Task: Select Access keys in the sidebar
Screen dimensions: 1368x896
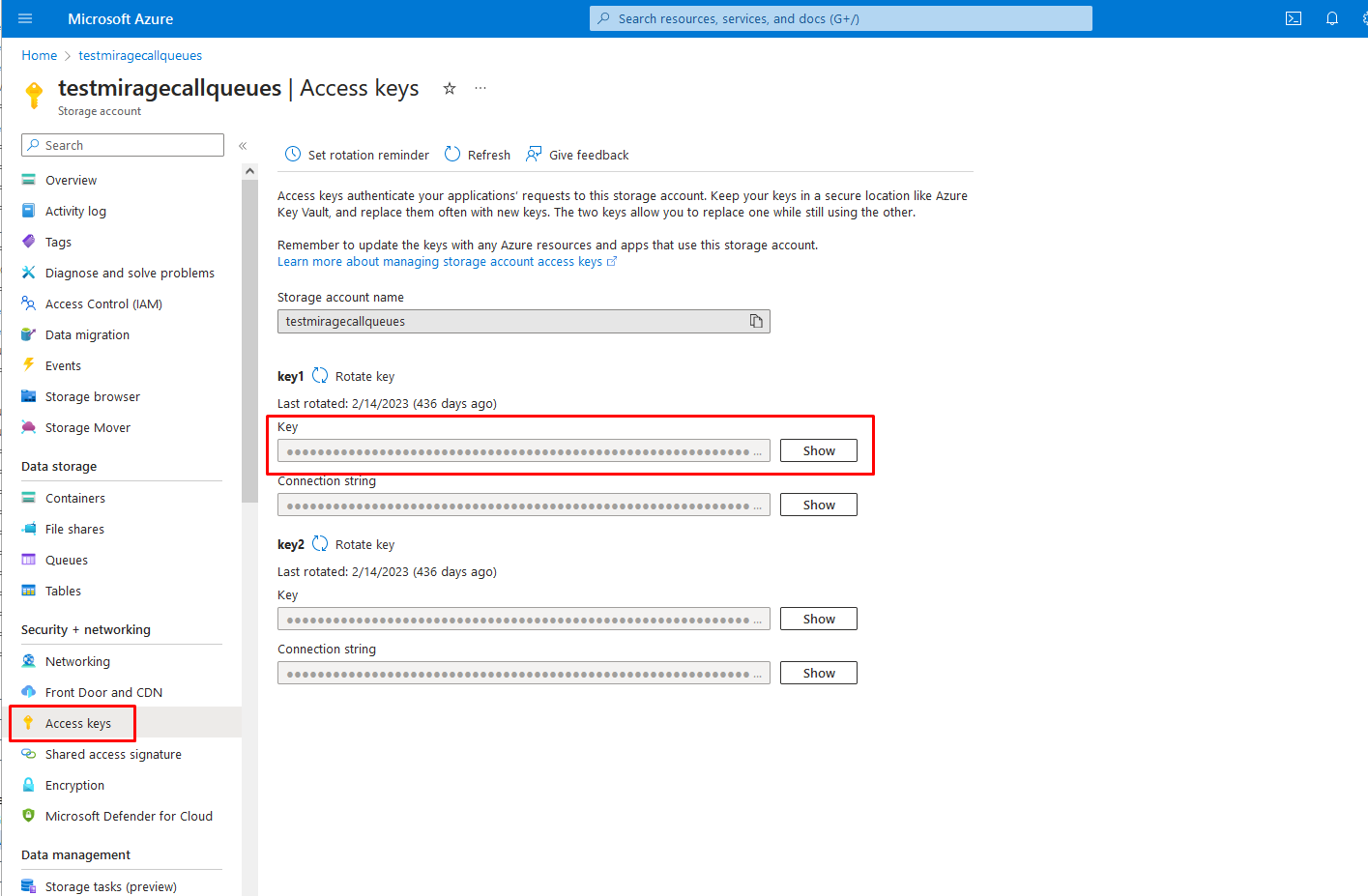Action: click(x=78, y=723)
